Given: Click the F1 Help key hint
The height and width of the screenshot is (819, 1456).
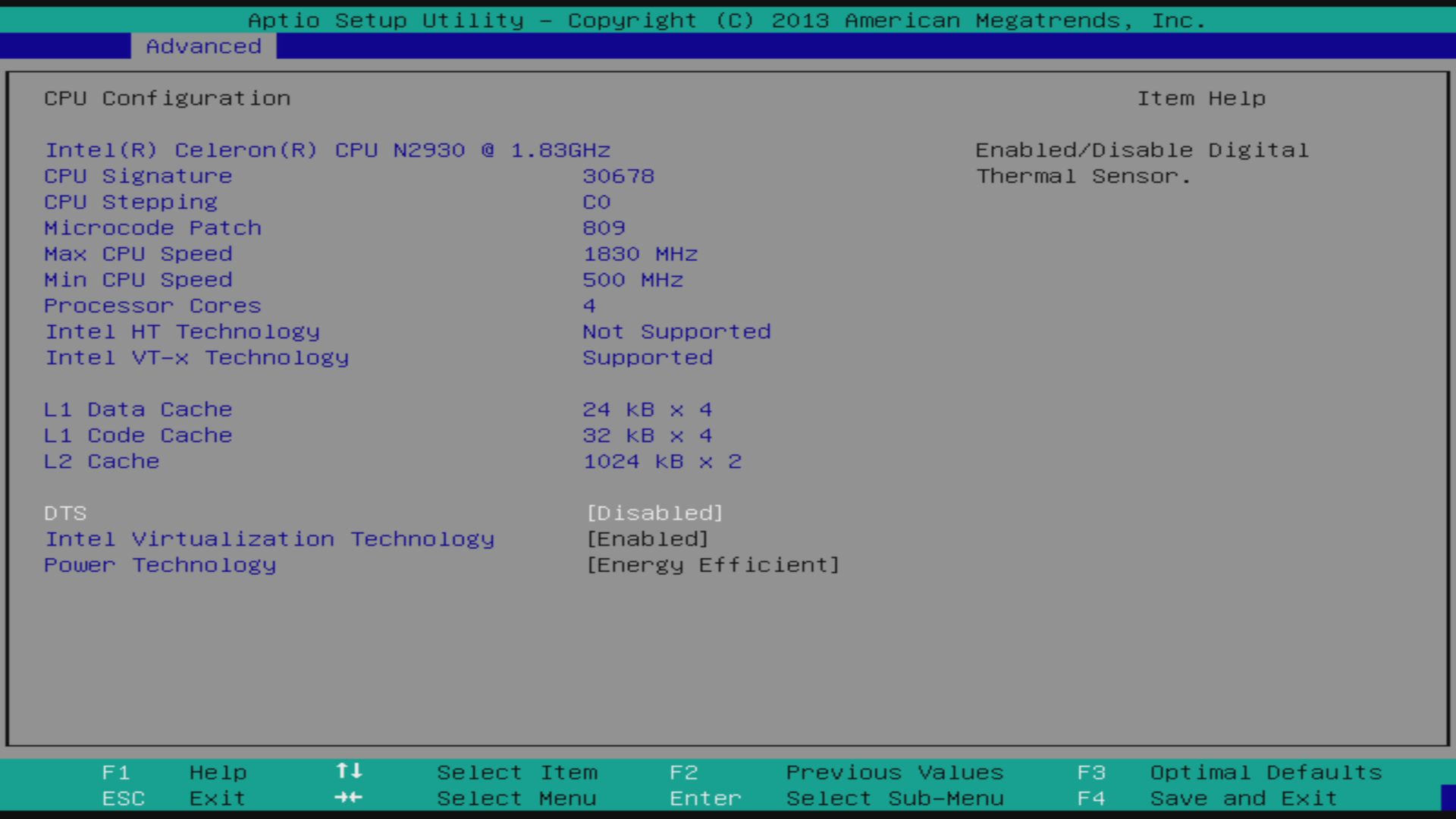Looking at the screenshot, I should click(x=174, y=773).
